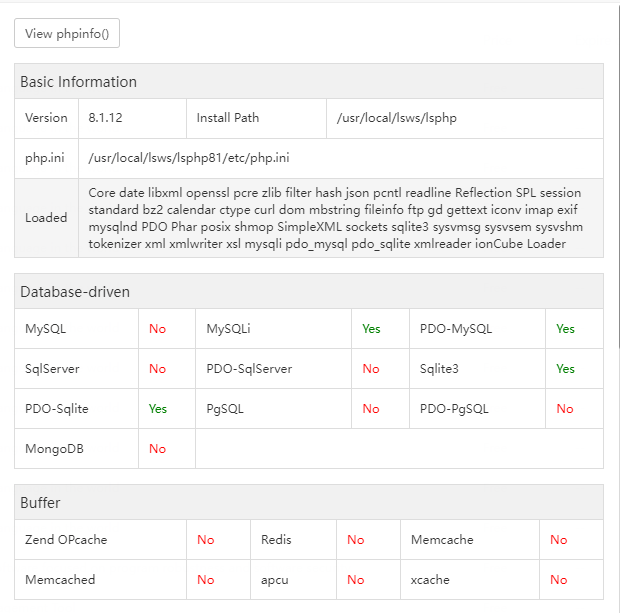Click the MongoDB row label
The width and height of the screenshot is (620, 613).
click(54, 449)
